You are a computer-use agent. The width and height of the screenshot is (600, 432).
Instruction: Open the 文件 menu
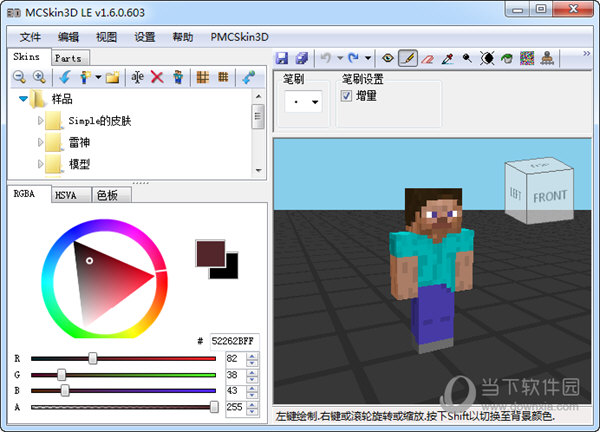[30, 37]
